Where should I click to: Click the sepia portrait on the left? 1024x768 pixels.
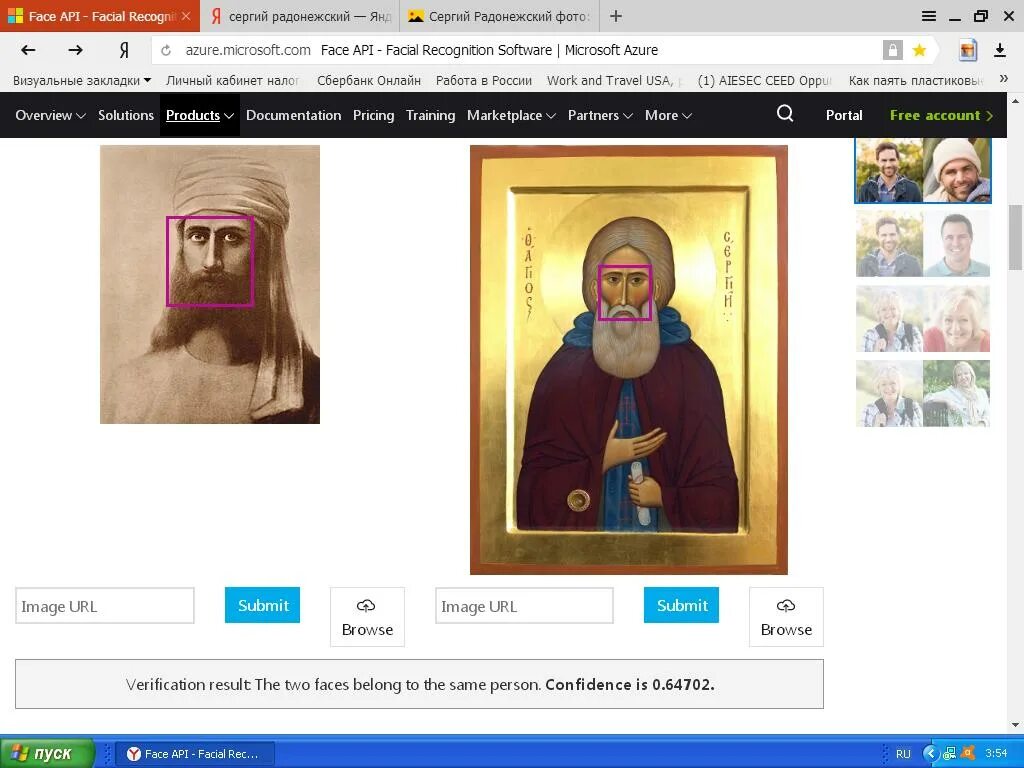[x=210, y=284]
